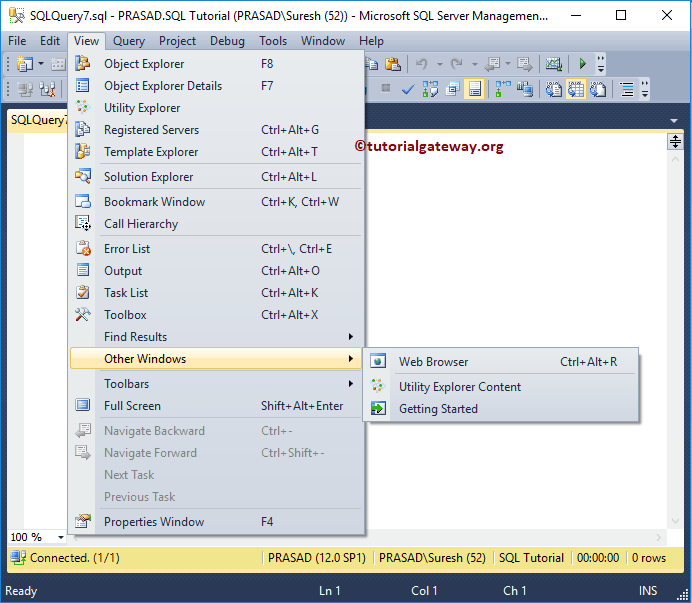Open SQL editor toolbar overflow options
Image resolution: width=692 pixels, height=603 pixels.
tap(645, 89)
